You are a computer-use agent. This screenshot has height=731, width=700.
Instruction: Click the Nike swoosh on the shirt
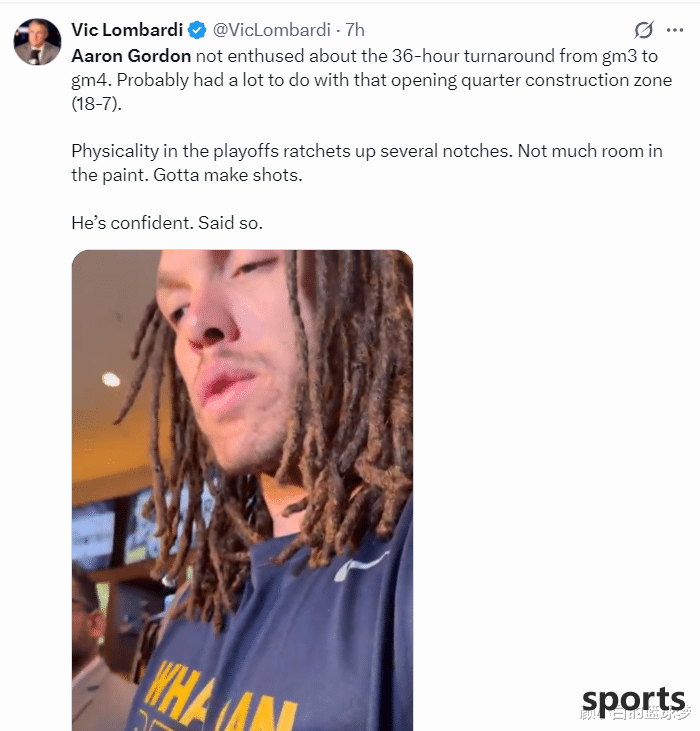pos(361,565)
